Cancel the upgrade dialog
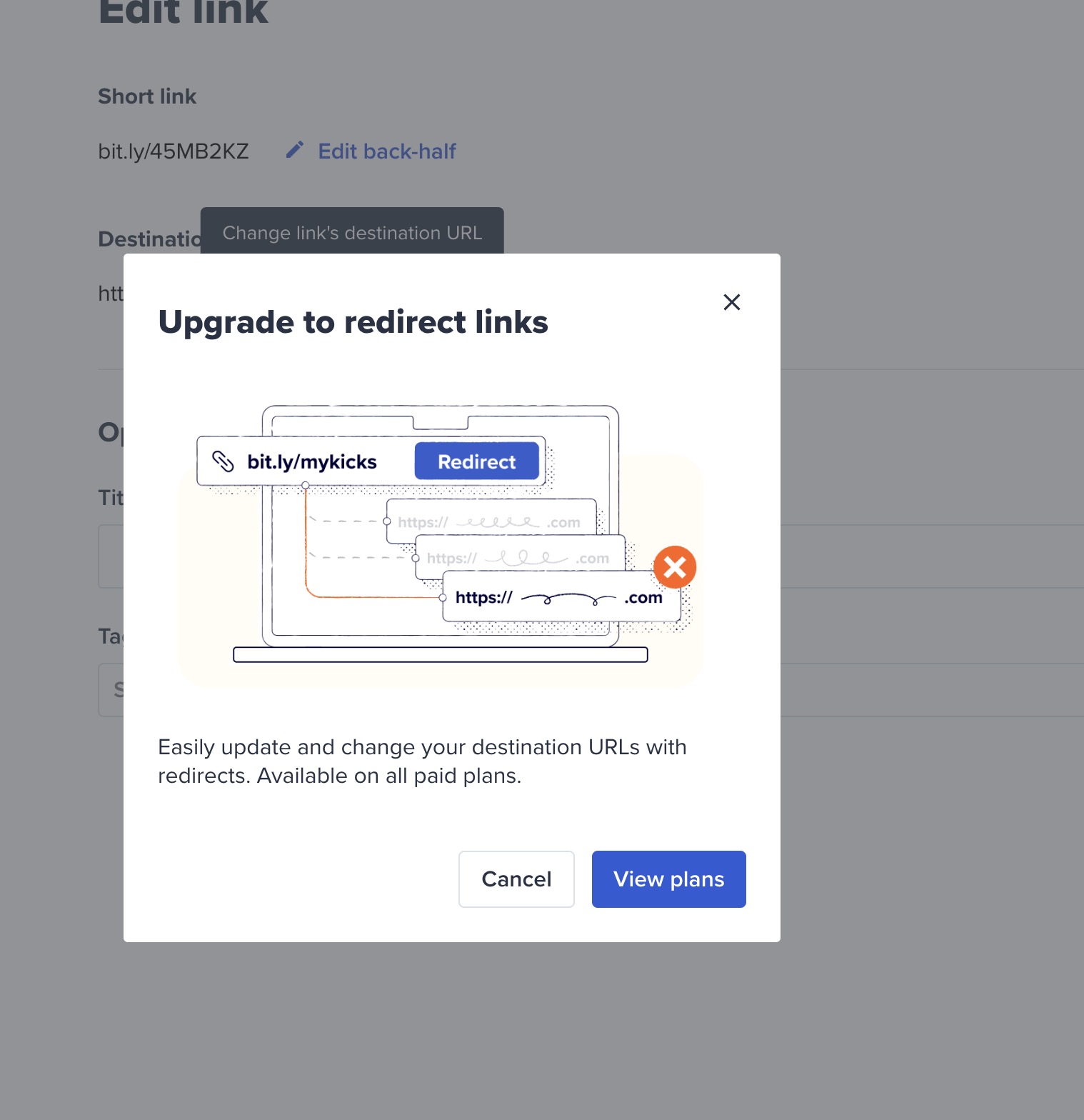This screenshot has width=1084, height=1120. pos(516,879)
